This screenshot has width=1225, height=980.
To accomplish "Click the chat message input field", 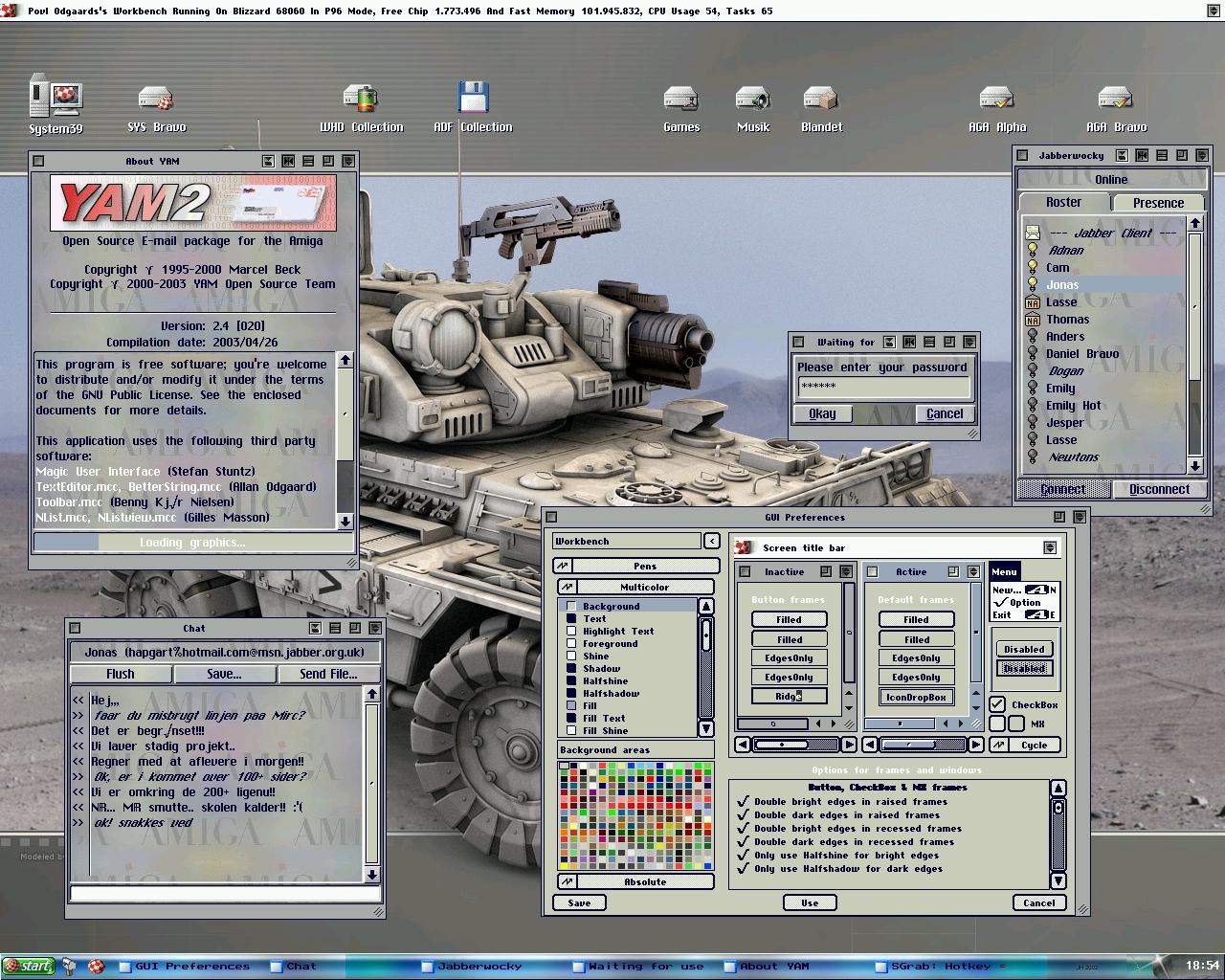I will pos(225,894).
